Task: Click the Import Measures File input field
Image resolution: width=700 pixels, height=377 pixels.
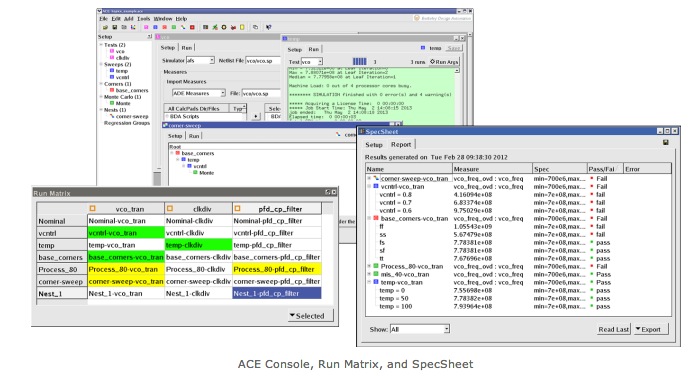Action: 261,93
